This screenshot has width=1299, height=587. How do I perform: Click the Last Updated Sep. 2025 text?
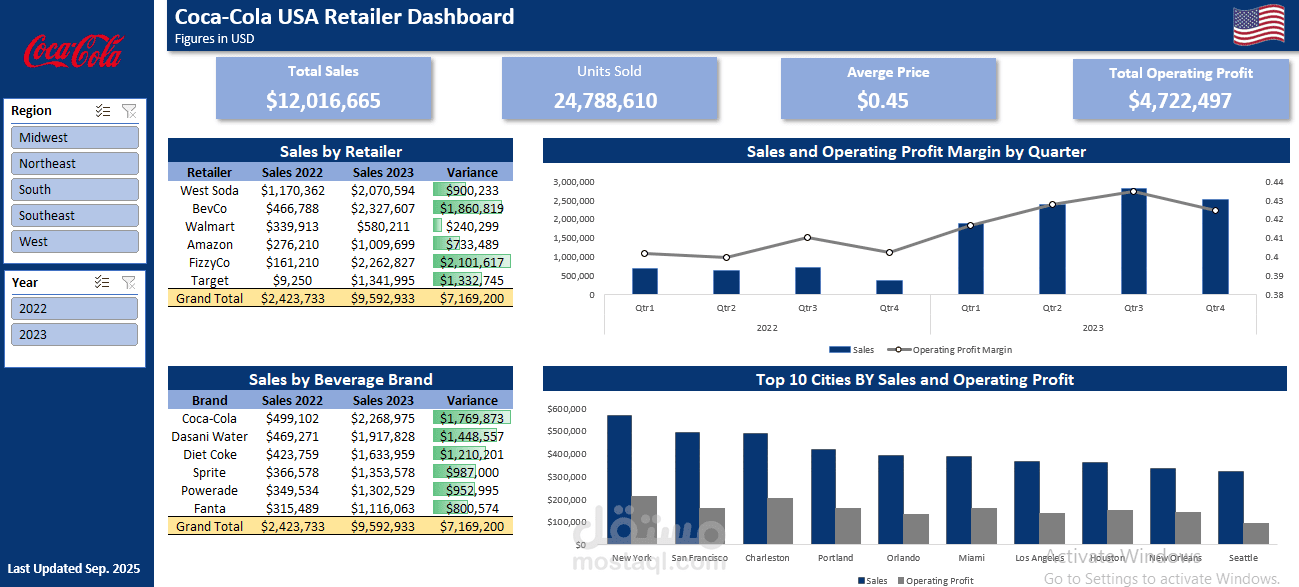(x=74, y=569)
